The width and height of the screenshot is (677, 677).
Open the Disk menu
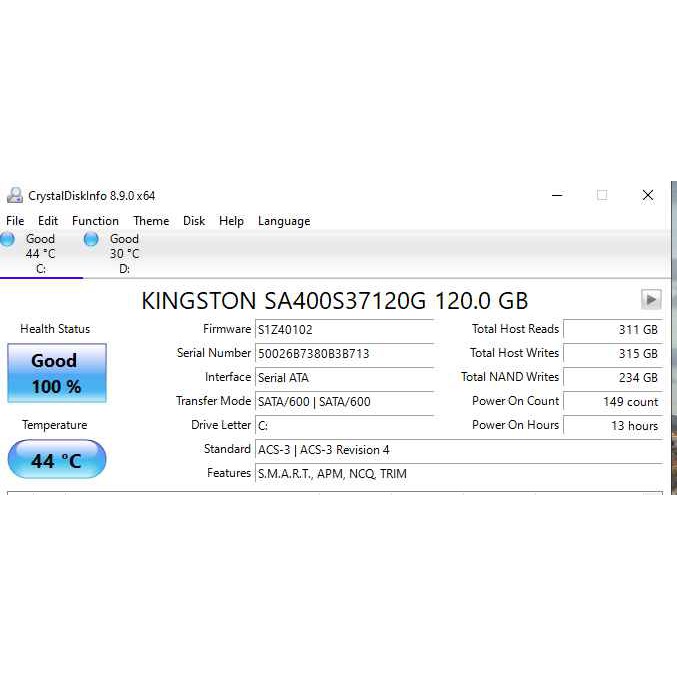coord(194,221)
